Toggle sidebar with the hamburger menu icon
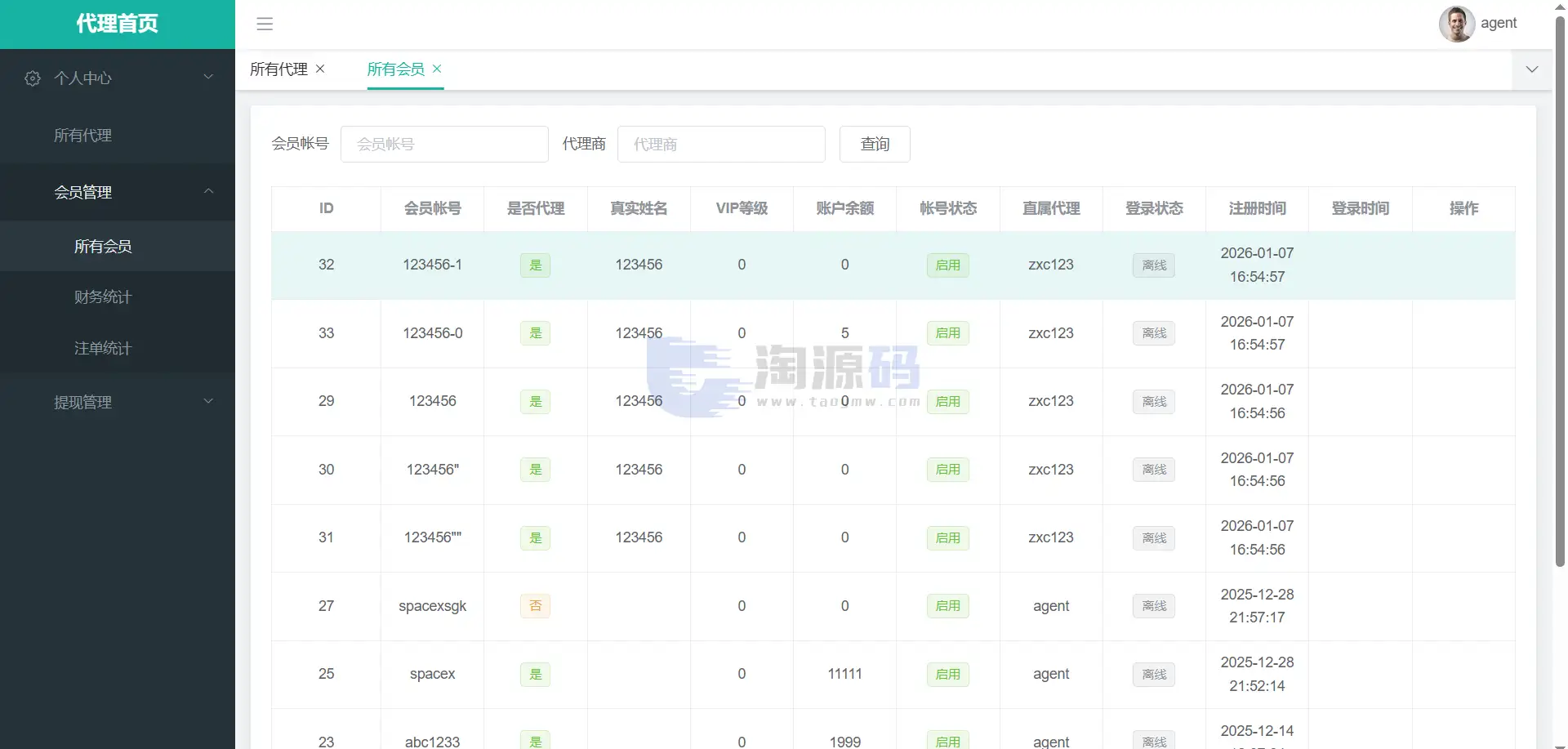 pyautogui.click(x=265, y=24)
